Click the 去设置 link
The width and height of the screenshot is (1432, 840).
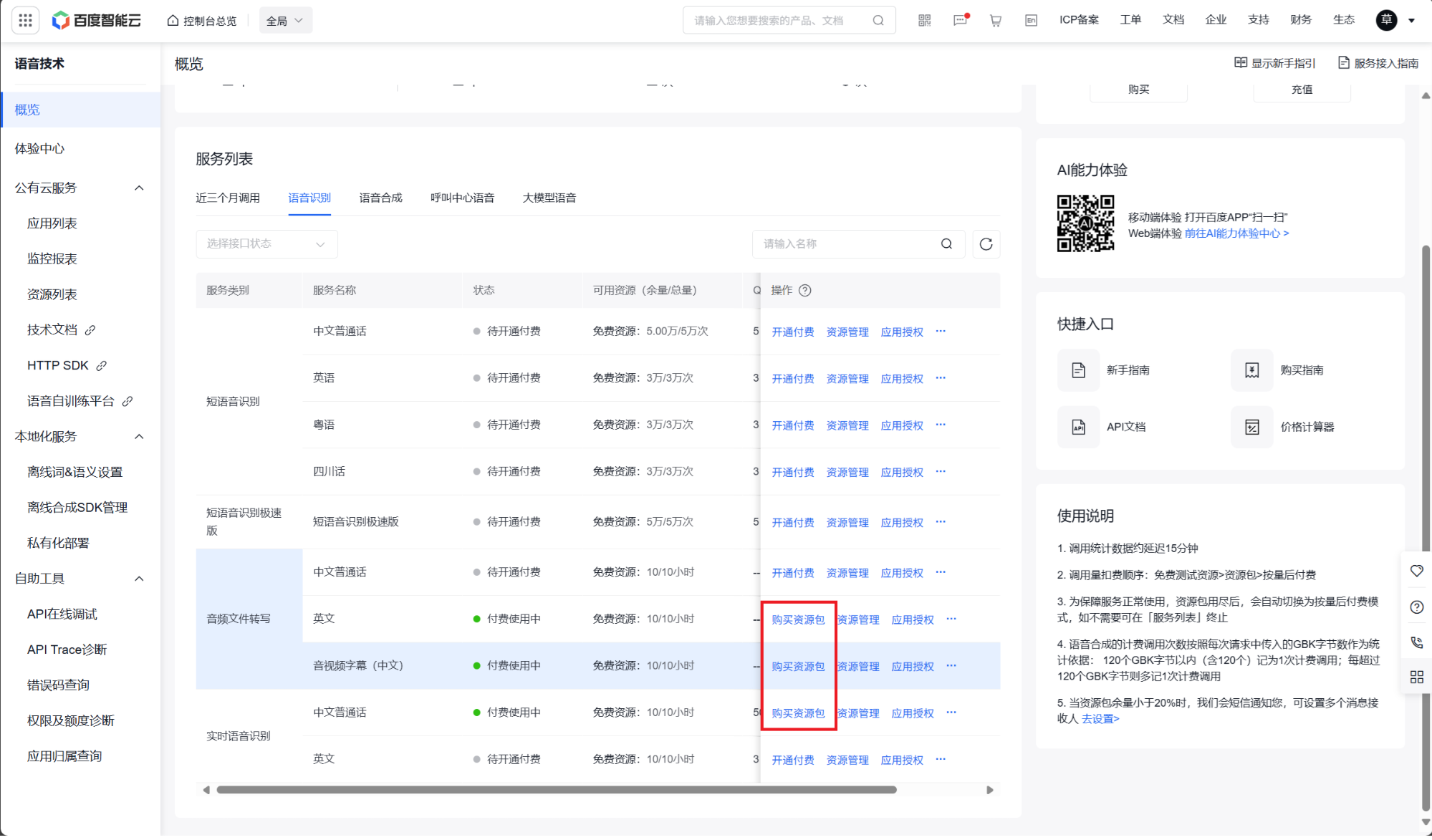pos(1100,719)
